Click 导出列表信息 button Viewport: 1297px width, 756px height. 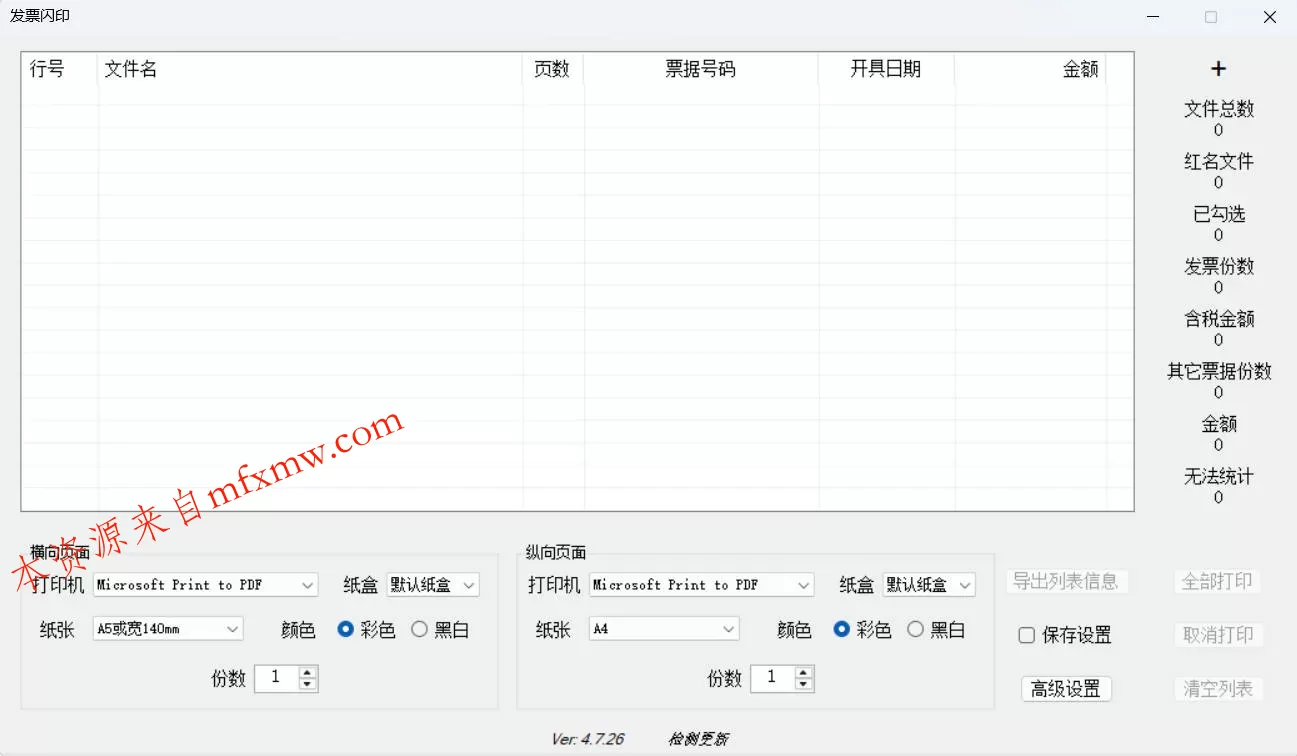tap(1066, 581)
